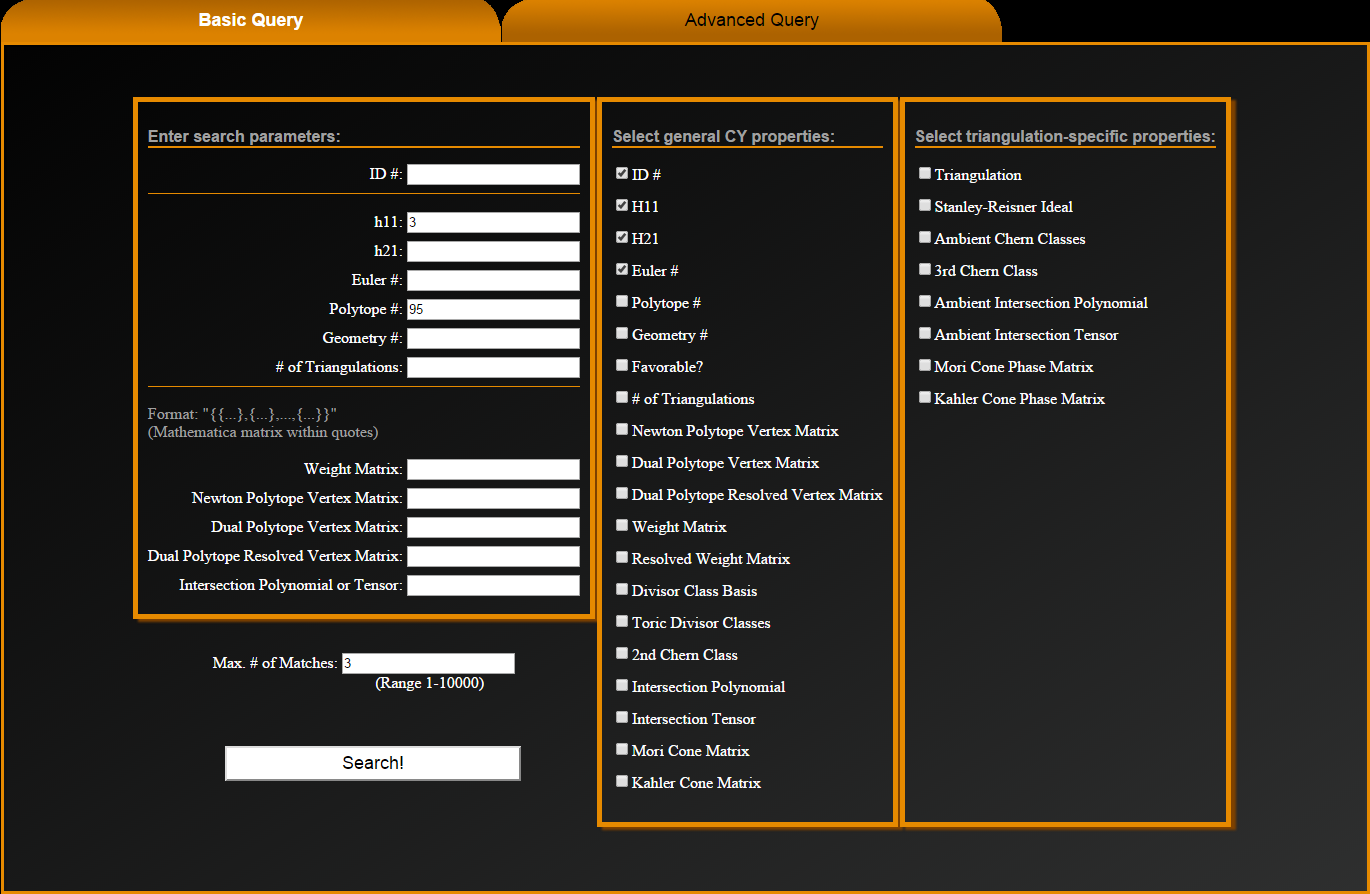Uncheck the ID # property checkbox
Viewport: 1370px width, 894px height.
click(x=622, y=174)
